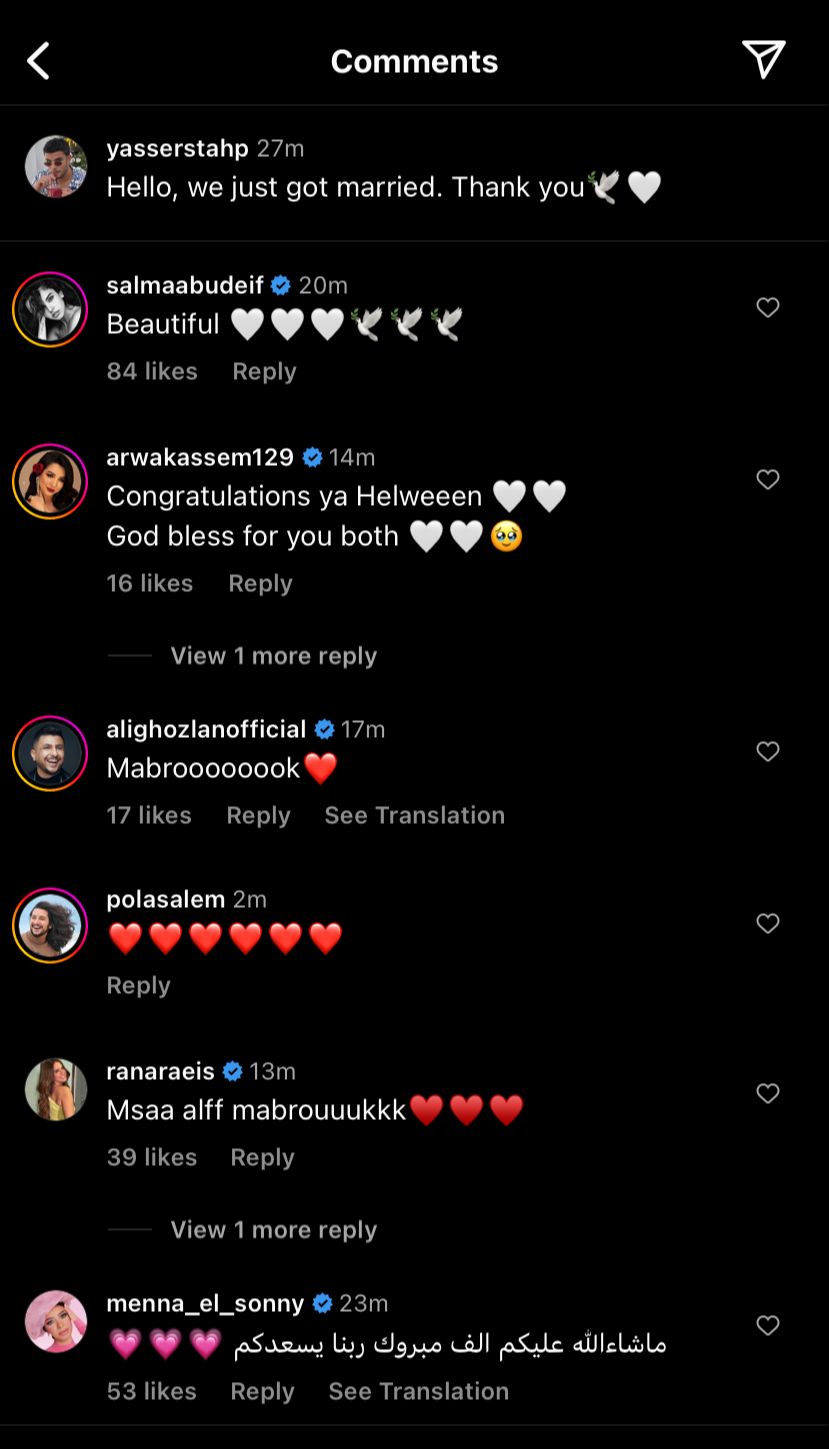Viewport: 829px width, 1449px height.
Task: Like salmaabudeif's comment with the heart
Action: [767, 308]
